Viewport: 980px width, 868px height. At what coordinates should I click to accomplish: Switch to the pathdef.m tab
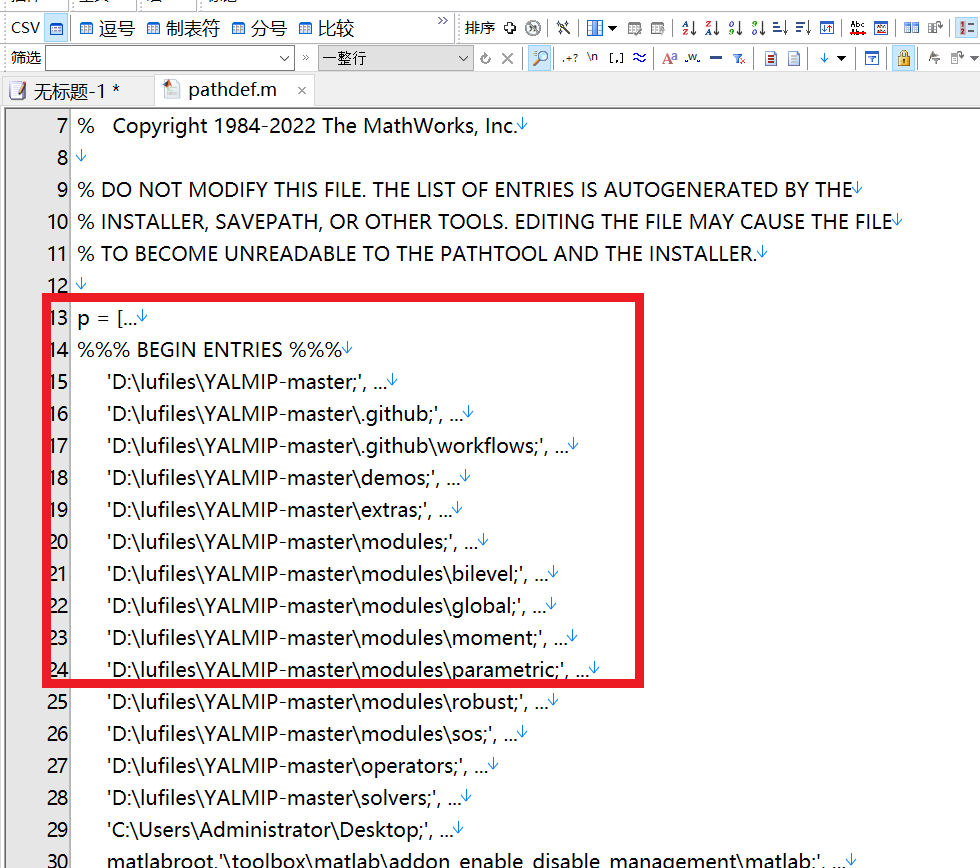click(232, 91)
